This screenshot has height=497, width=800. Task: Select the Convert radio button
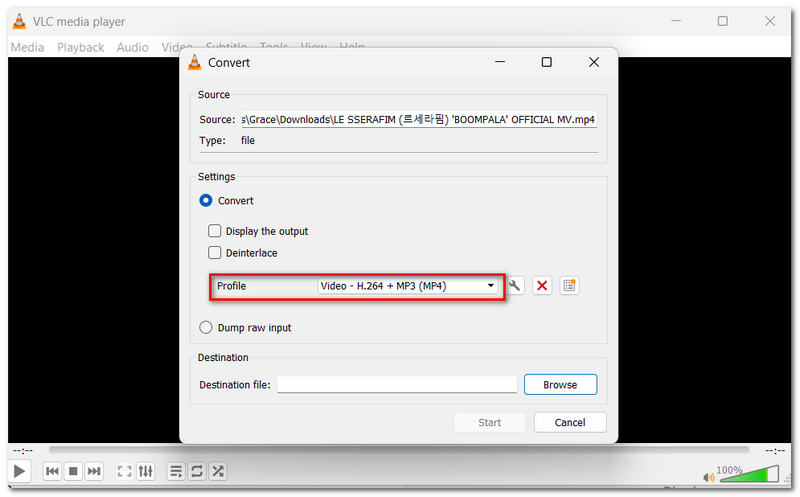click(206, 201)
